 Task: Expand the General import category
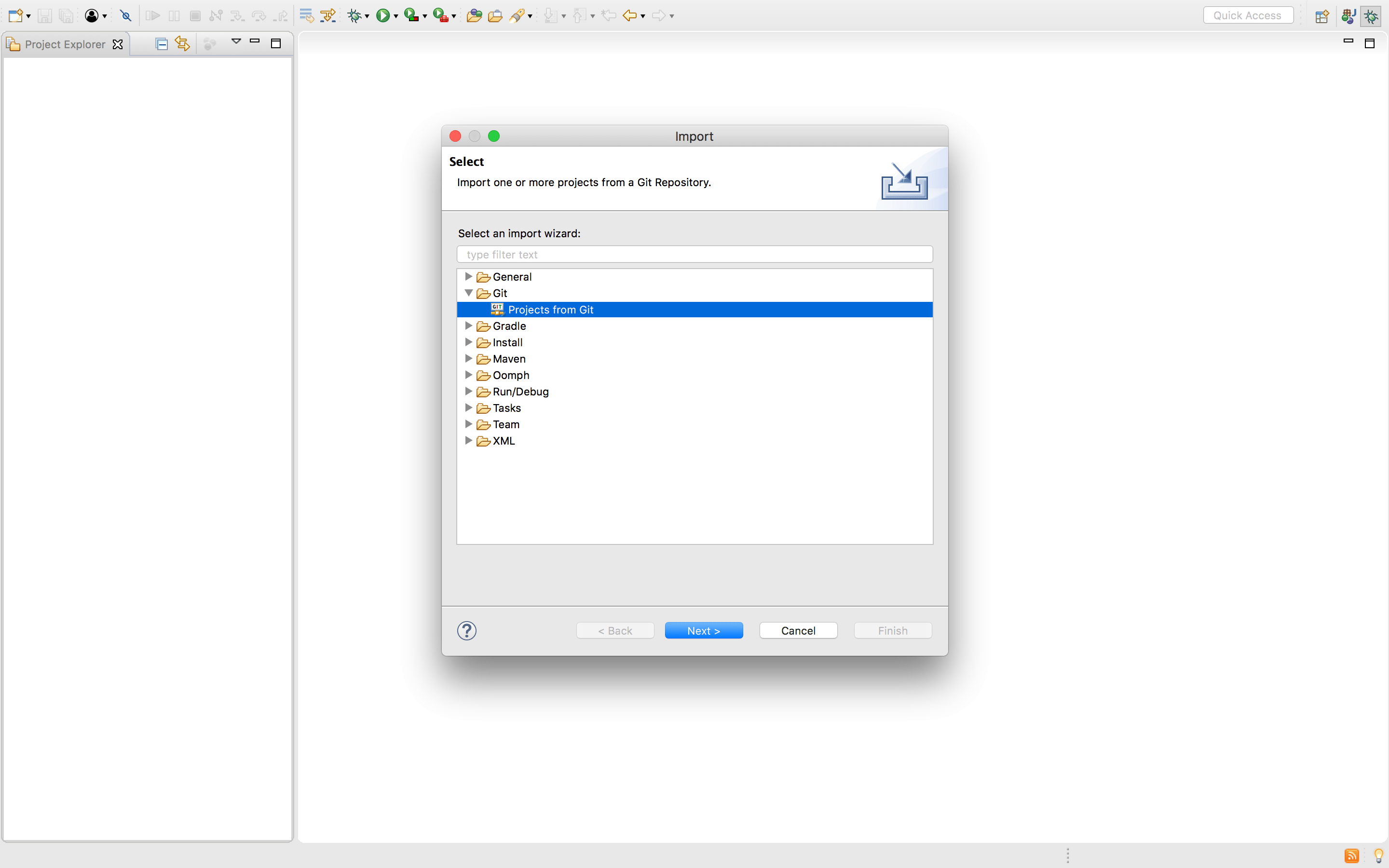(x=468, y=277)
